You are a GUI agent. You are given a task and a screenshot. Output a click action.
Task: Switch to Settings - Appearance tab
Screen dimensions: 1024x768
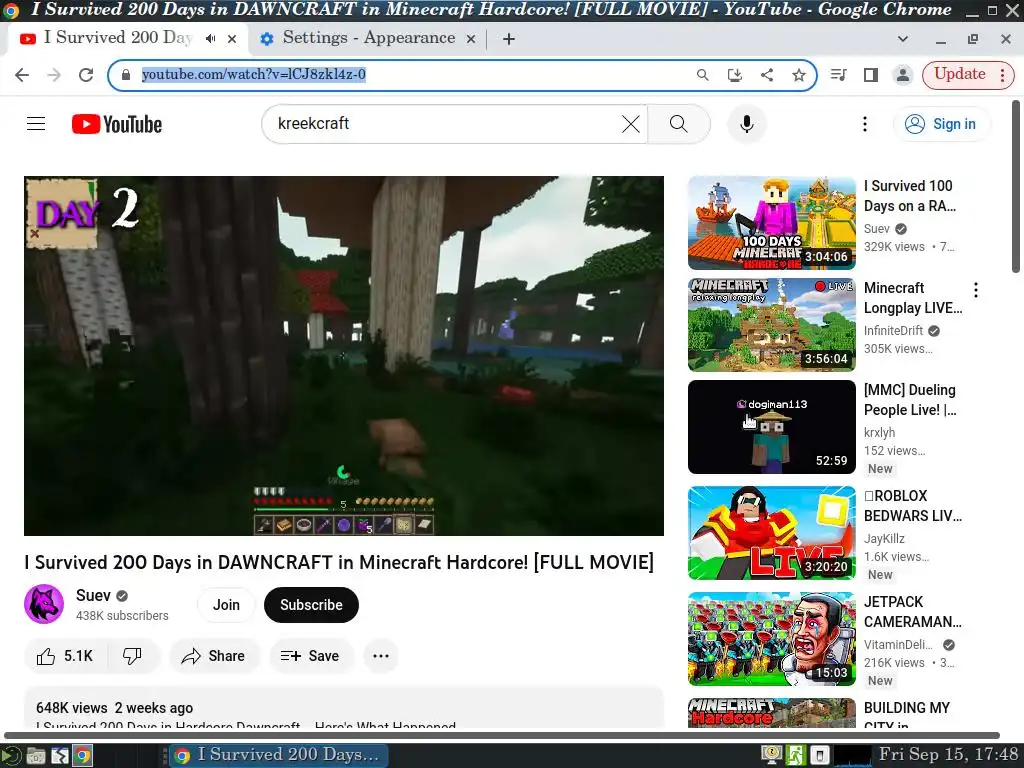(x=368, y=38)
